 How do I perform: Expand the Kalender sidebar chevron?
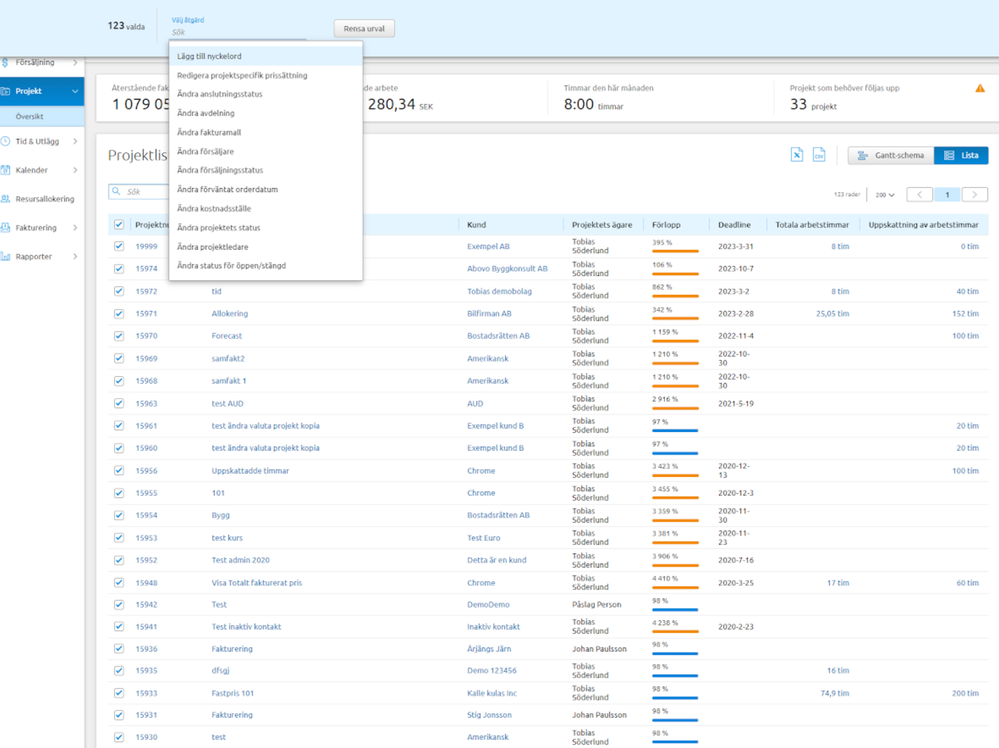pyautogui.click(x=75, y=170)
